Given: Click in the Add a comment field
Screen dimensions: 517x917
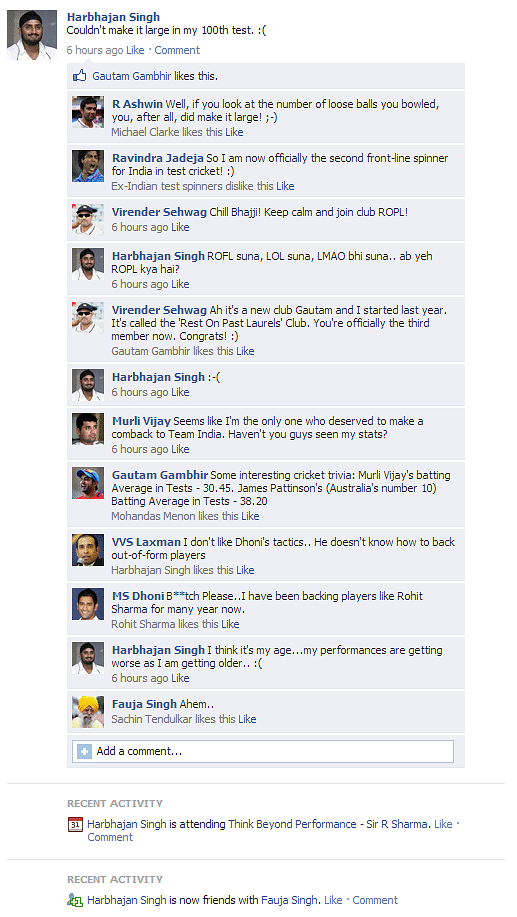Looking at the screenshot, I should pyautogui.click(x=263, y=751).
